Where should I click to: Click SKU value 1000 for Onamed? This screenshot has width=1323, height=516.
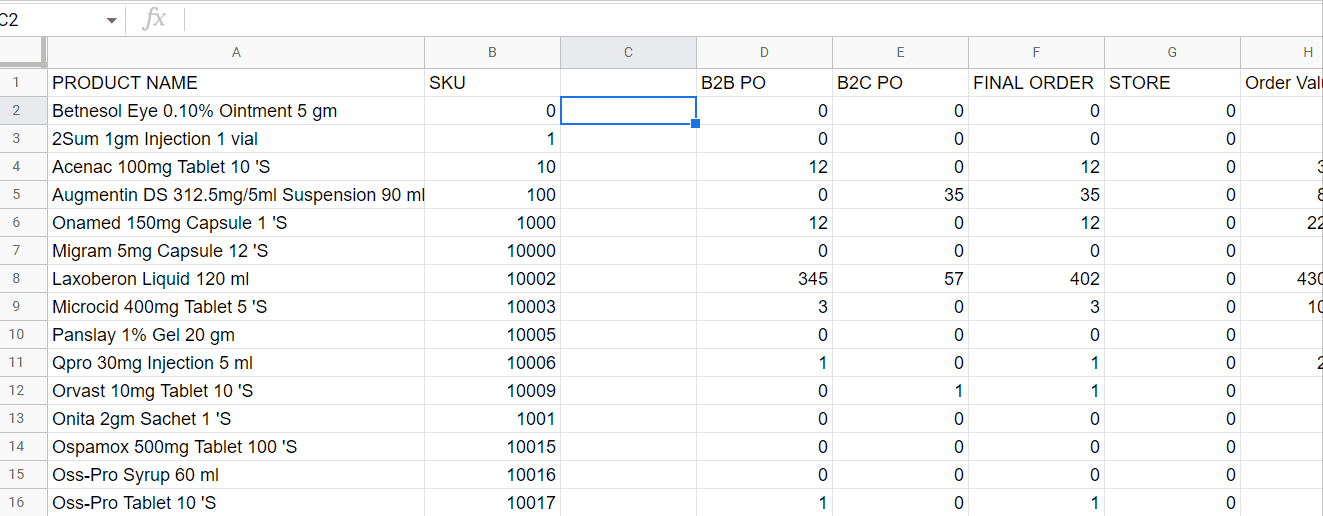(x=492, y=223)
